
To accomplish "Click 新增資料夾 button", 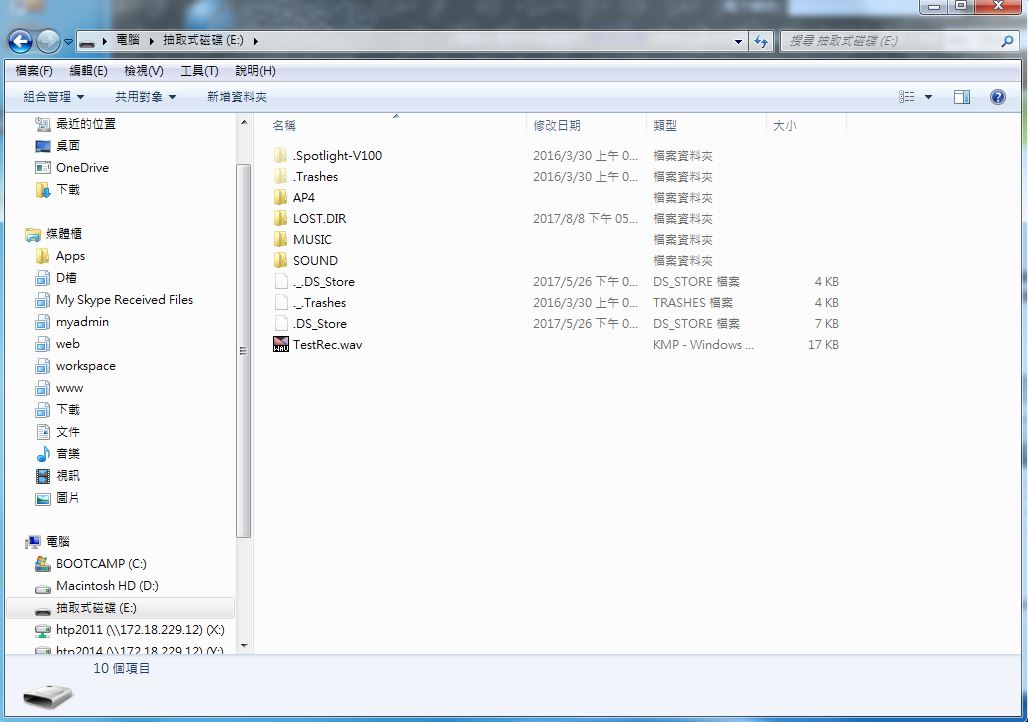I will point(237,97).
